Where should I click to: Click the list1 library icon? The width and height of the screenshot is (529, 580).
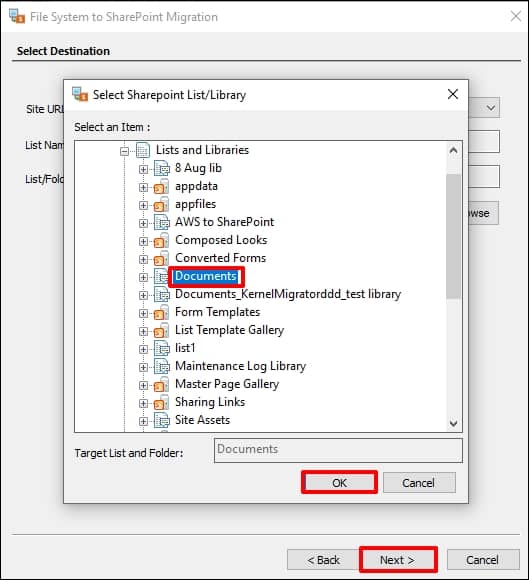tap(162, 348)
